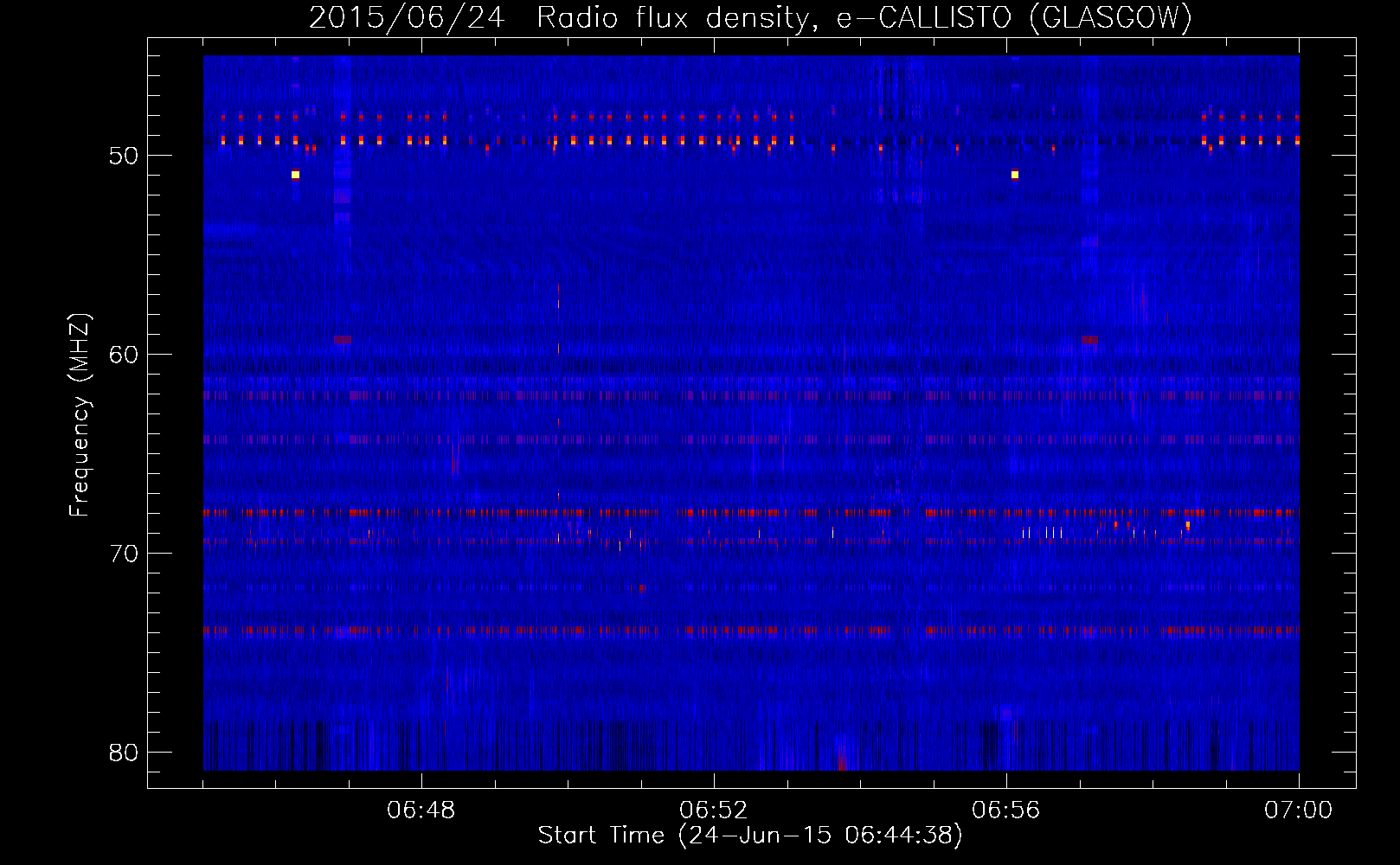Click the 06:56 time tick label
1400x865 pixels.
(1006, 811)
